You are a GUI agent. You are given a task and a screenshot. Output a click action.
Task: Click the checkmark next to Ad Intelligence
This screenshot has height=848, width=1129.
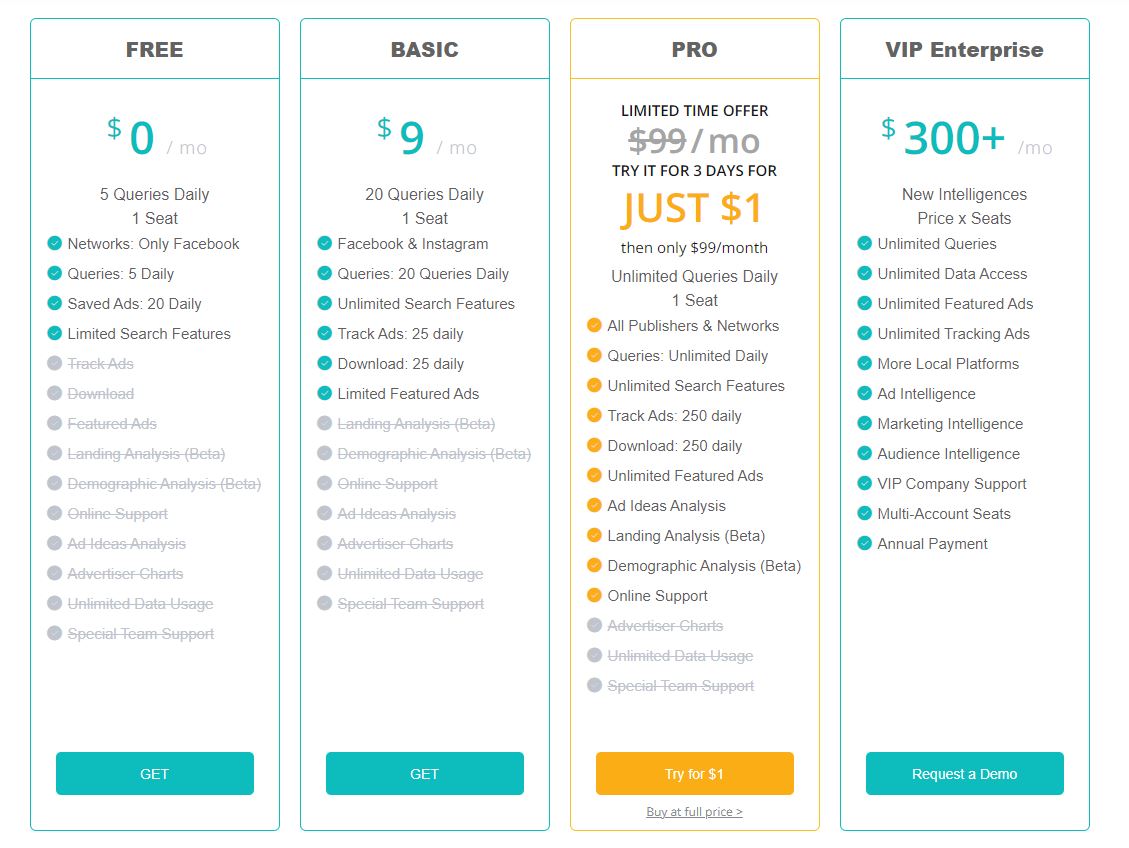[x=864, y=393]
